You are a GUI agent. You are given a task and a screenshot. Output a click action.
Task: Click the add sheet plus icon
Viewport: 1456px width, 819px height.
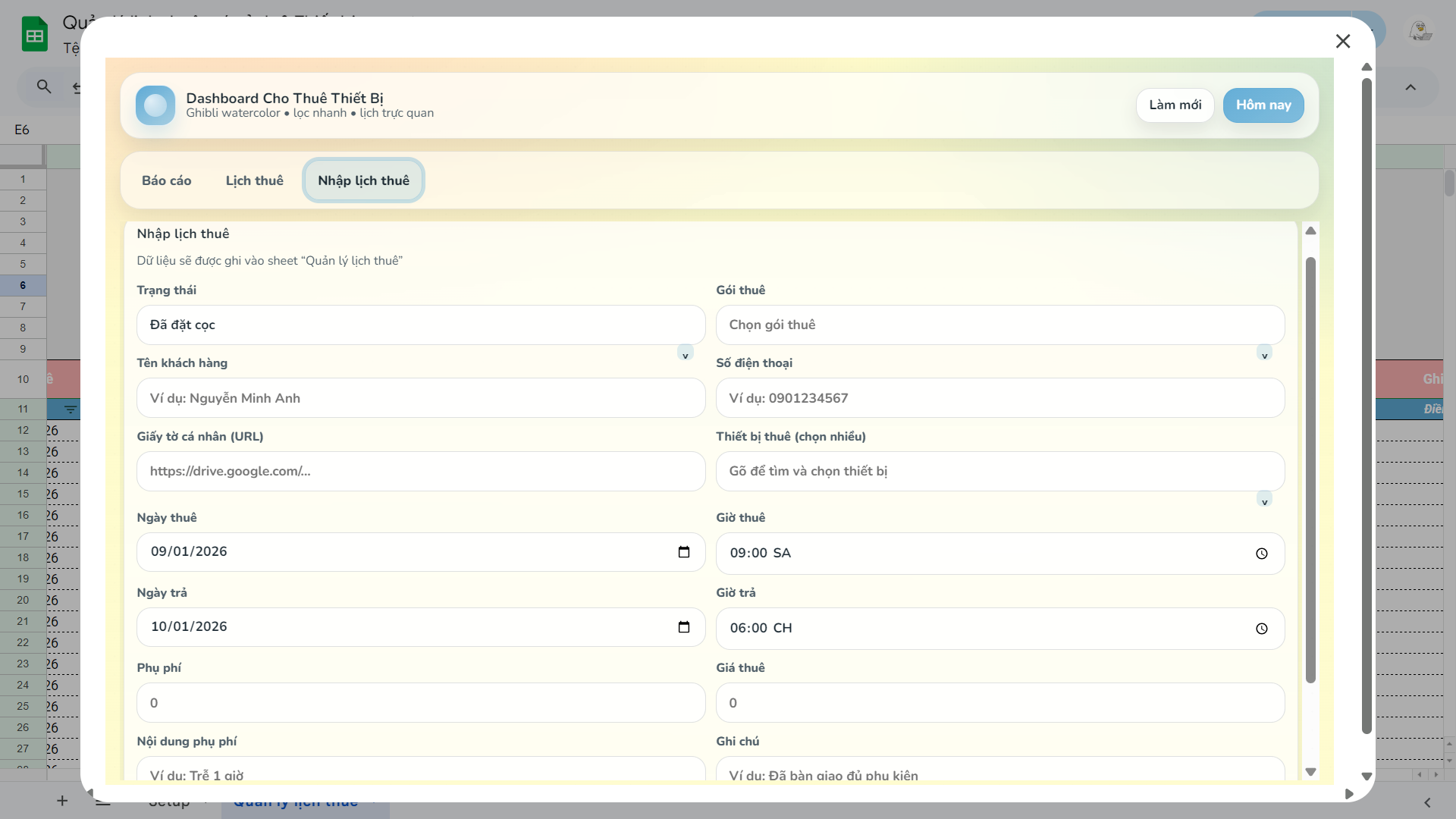62,801
